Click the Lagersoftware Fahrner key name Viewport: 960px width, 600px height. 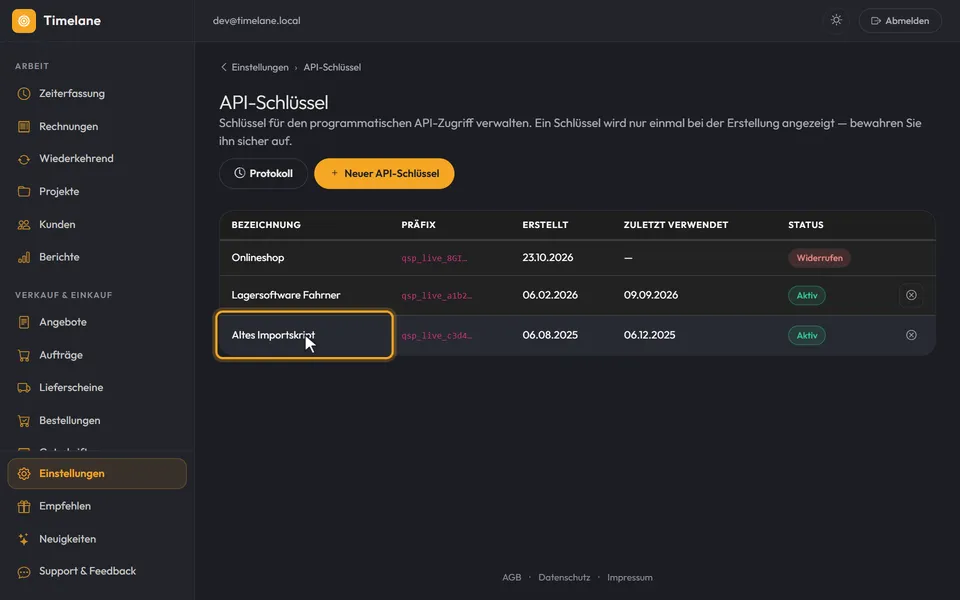coord(286,295)
